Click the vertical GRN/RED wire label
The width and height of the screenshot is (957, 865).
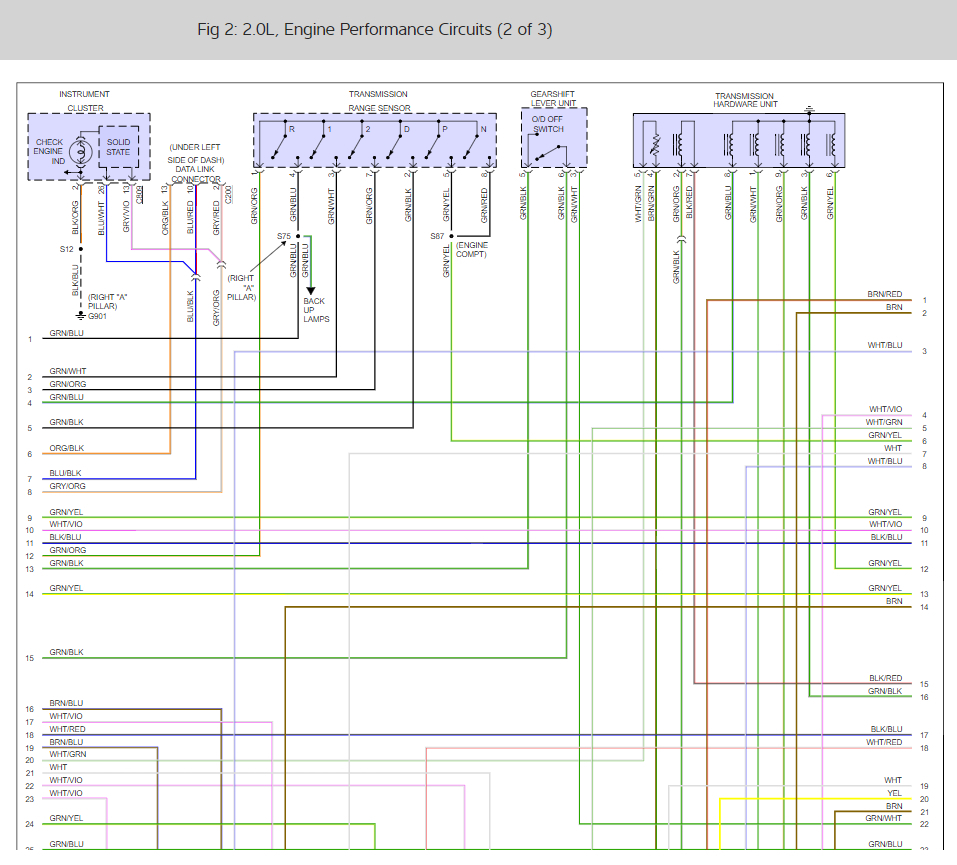pyautogui.click(x=484, y=205)
